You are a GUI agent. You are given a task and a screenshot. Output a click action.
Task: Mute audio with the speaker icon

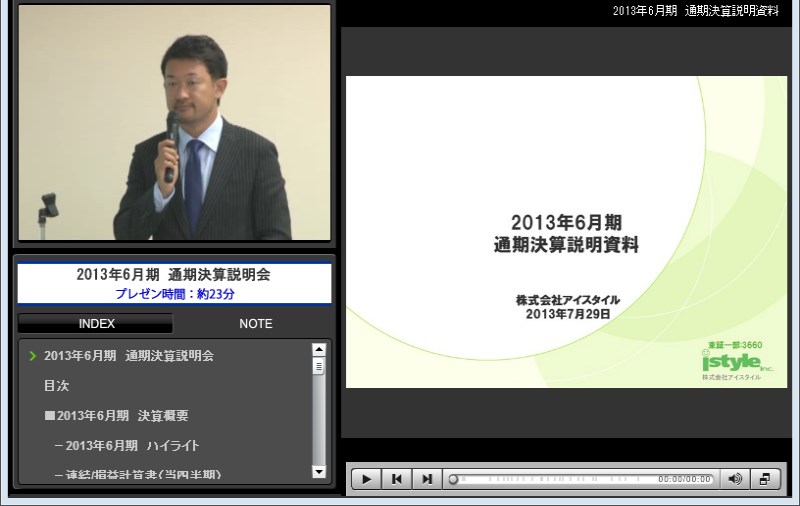(x=735, y=479)
